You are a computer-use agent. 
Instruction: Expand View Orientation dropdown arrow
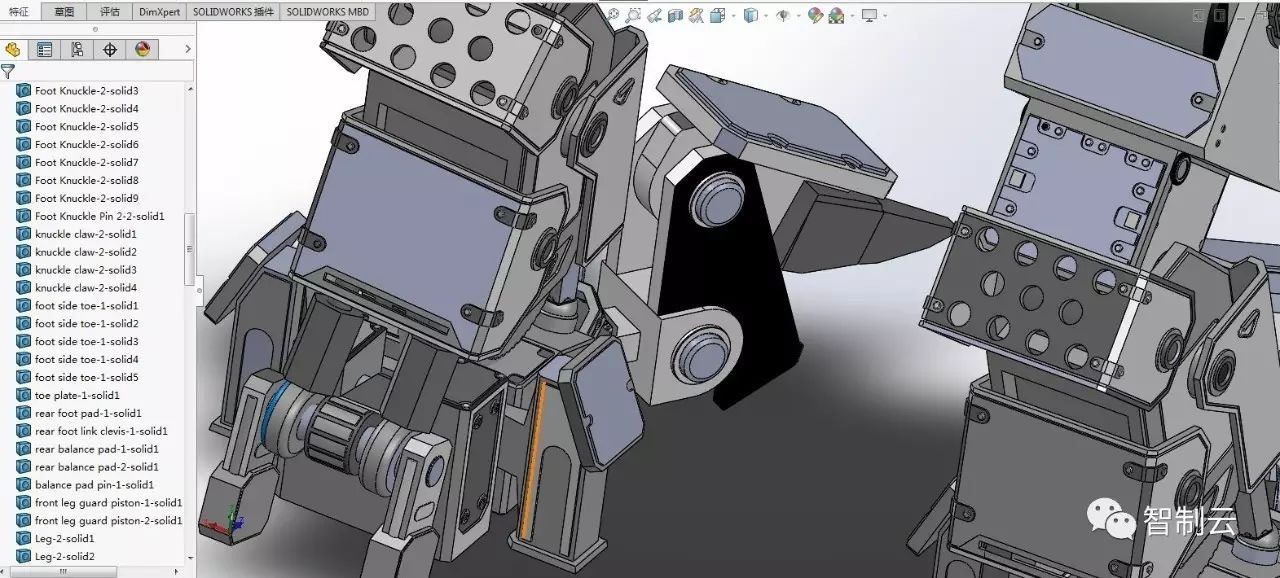point(734,16)
